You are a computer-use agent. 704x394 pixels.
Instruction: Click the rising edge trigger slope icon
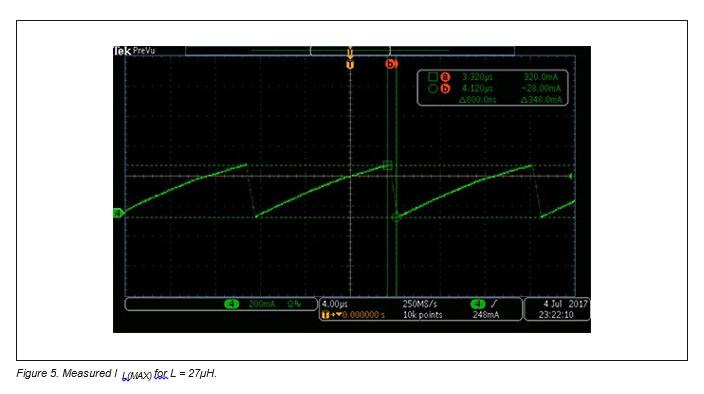494,304
